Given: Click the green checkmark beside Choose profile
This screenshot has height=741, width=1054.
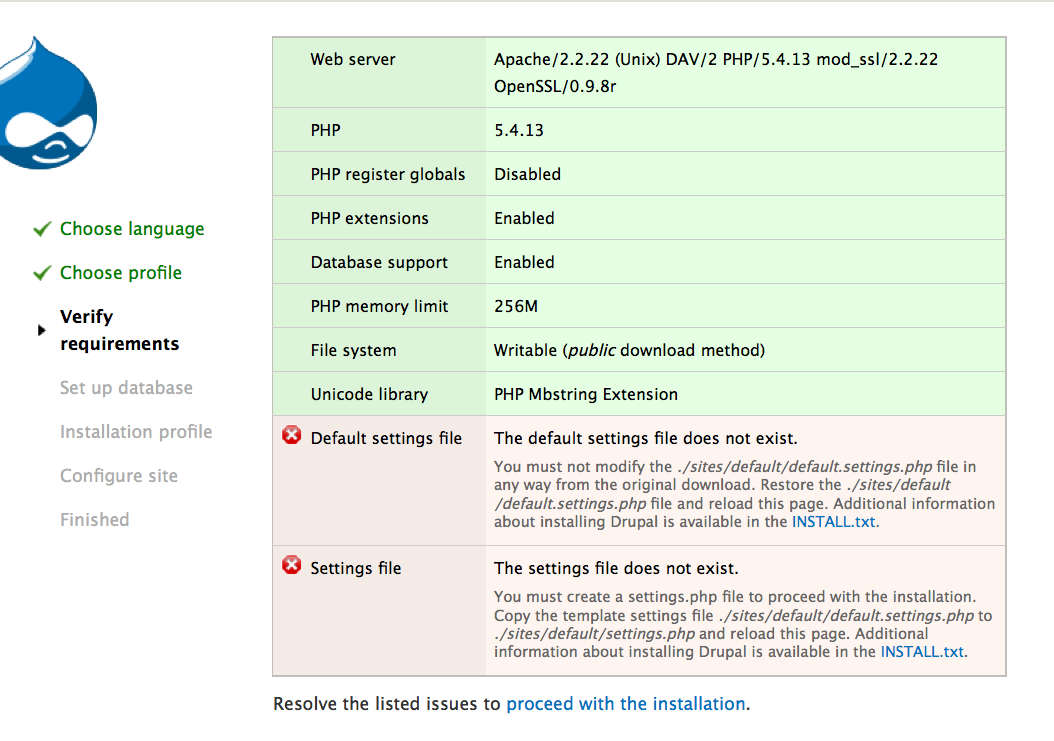Looking at the screenshot, I should coord(41,273).
